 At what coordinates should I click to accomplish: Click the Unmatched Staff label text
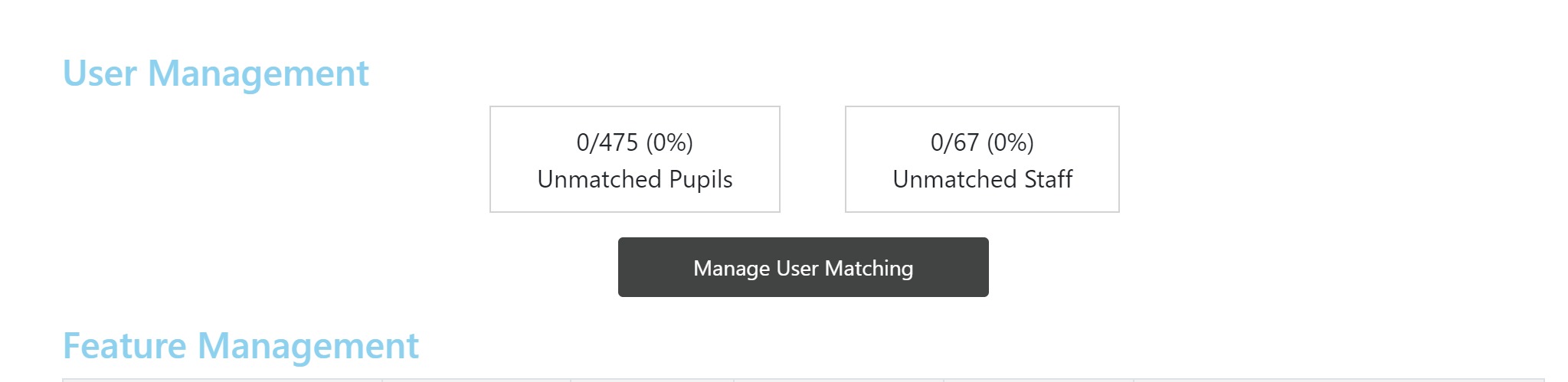(x=981, y=179)
